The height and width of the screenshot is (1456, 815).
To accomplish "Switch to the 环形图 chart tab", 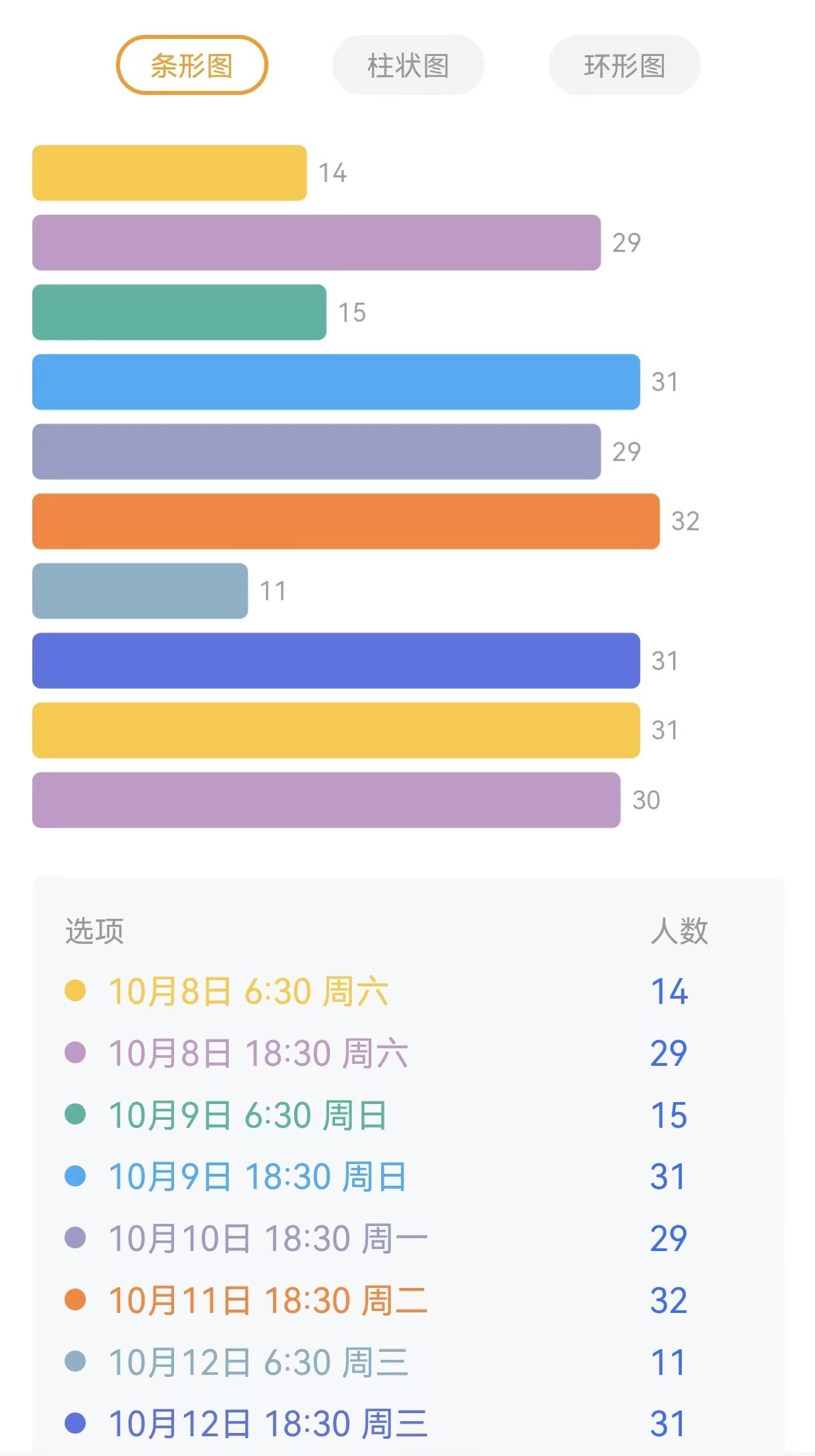I will 624,65.
